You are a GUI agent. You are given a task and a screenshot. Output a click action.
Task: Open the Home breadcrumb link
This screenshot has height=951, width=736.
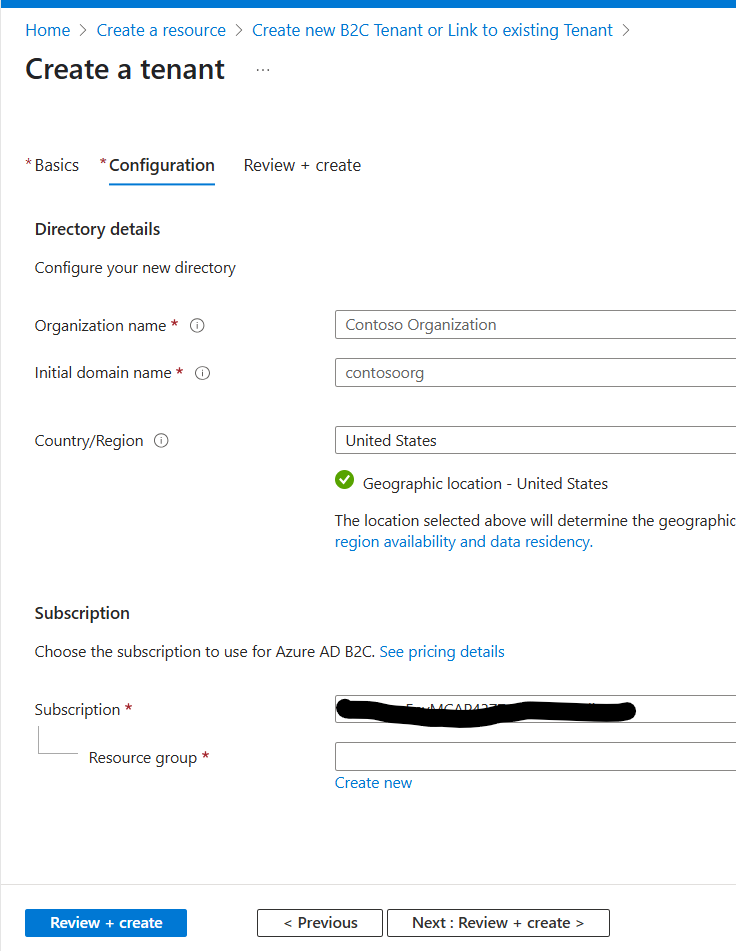click(47, 30)
